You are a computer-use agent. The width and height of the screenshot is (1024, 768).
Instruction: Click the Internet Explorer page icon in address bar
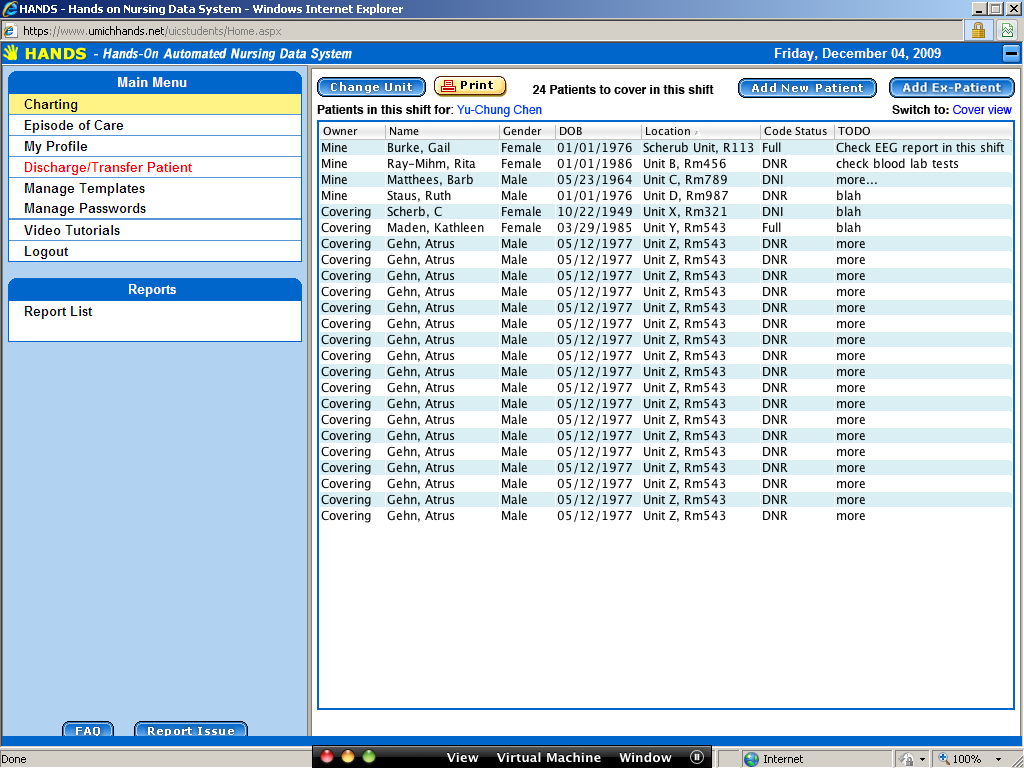tap(9, 31)
